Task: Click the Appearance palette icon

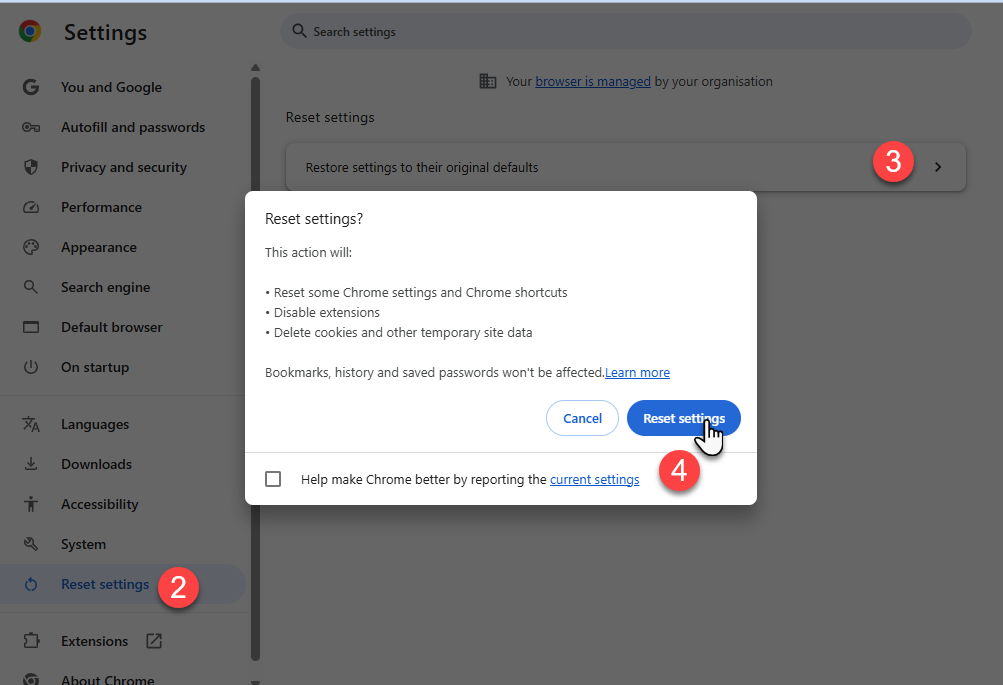Action: click(31, 247)
